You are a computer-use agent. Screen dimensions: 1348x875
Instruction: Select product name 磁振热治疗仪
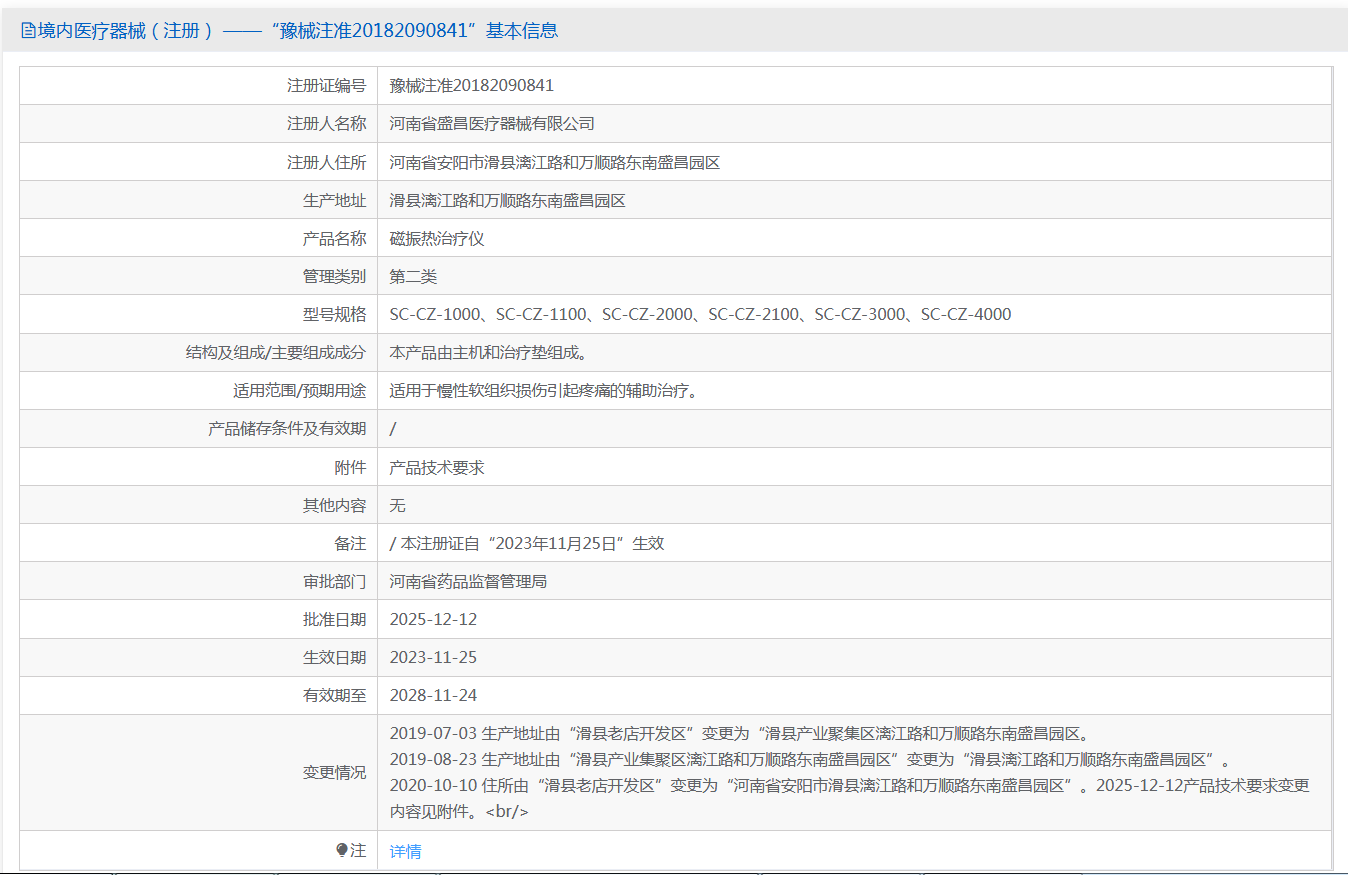click(436, 238)
